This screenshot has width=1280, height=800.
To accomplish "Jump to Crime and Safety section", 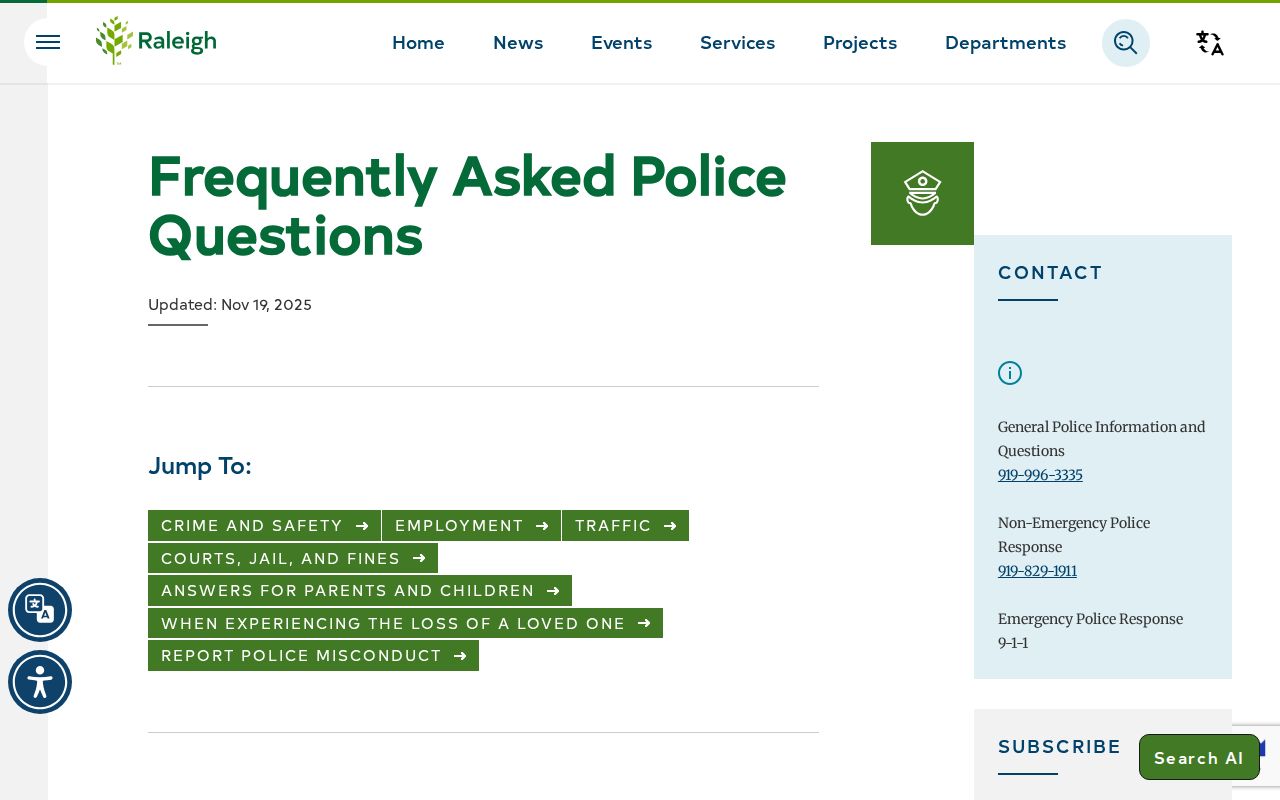I will tap(264, 526).
